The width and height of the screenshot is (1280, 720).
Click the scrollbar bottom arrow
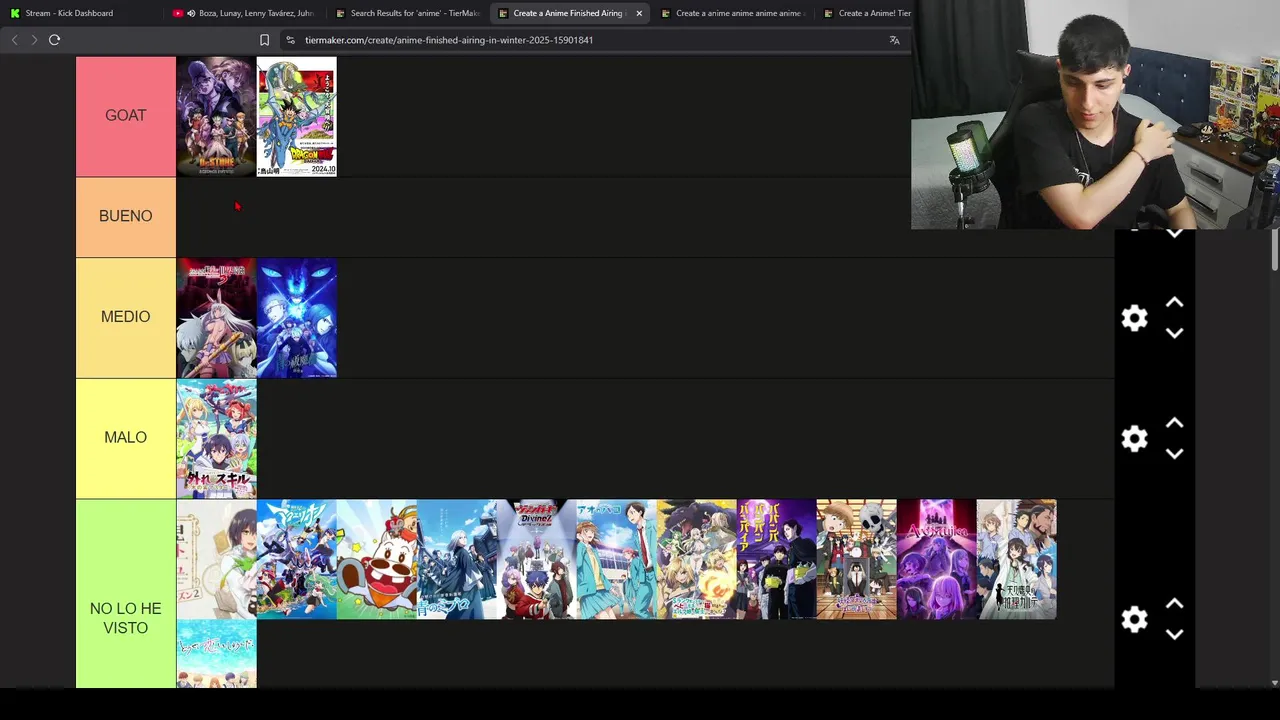click(x=1274, y=683)
